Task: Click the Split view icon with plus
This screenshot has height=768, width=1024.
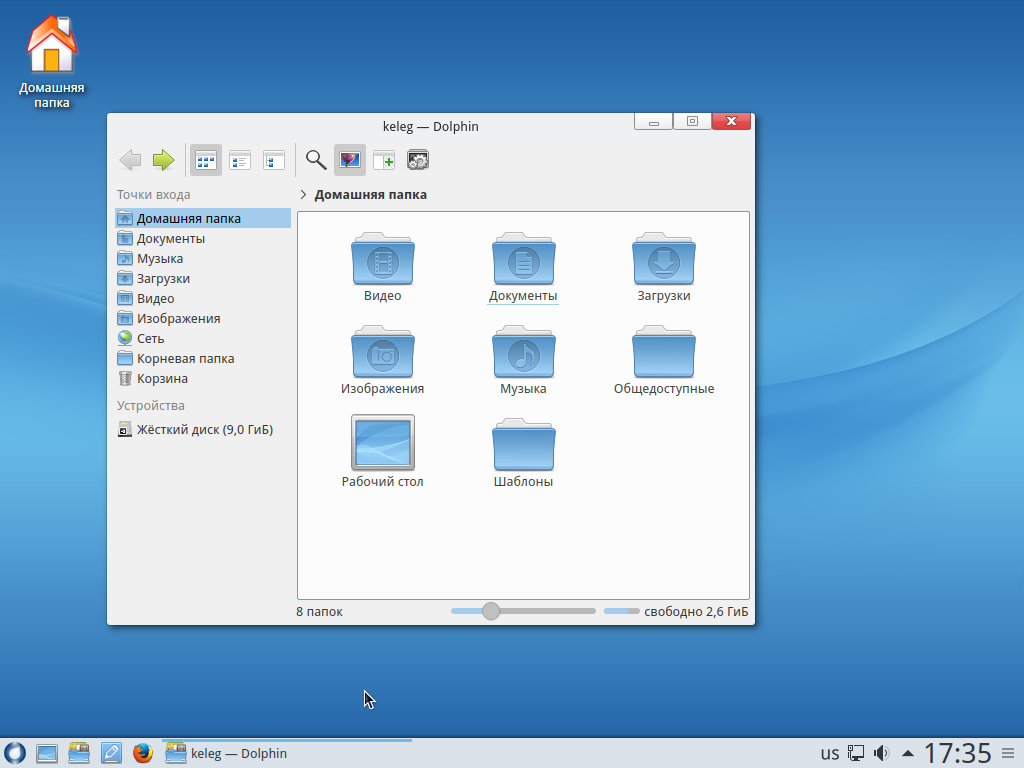Action: [384, 160]
